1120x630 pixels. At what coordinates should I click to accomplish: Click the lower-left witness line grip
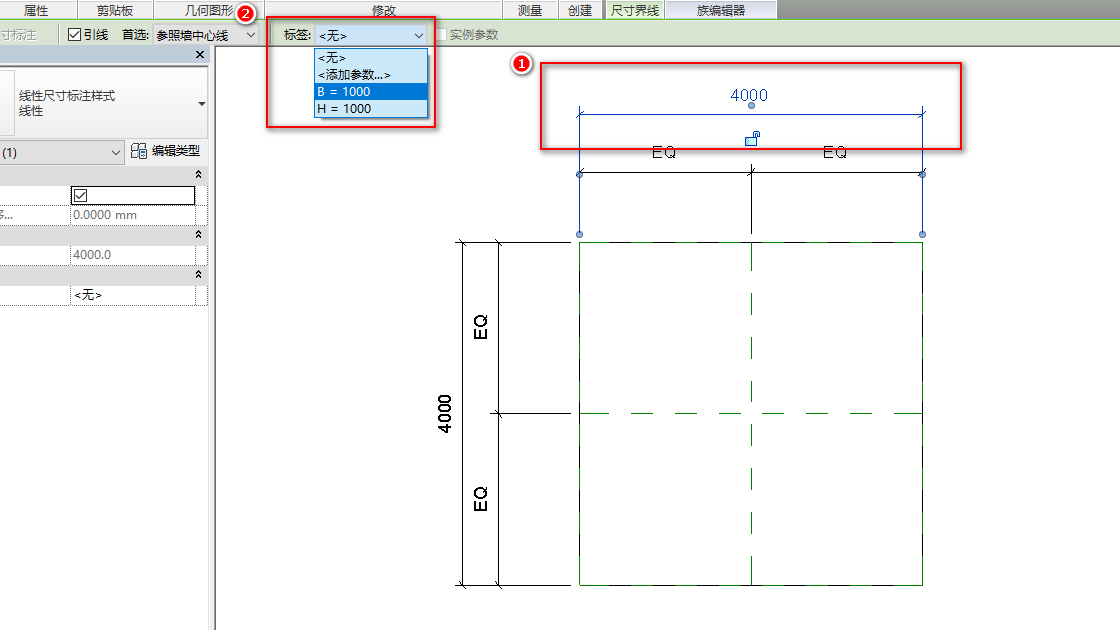point(579,234)
